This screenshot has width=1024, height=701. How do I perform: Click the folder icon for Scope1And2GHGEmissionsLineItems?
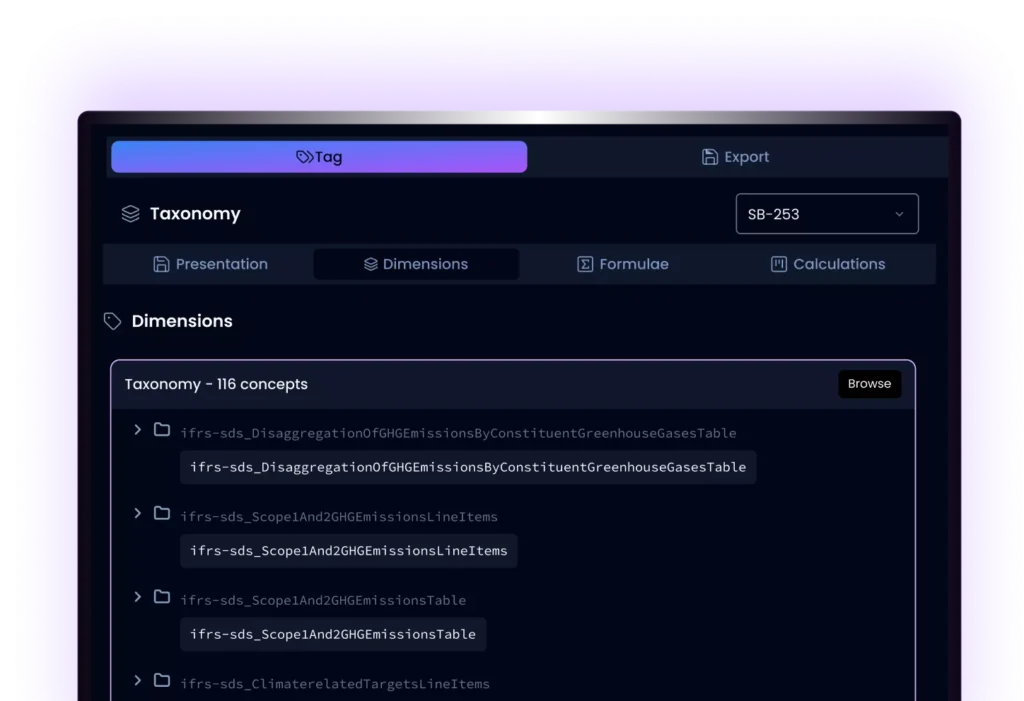tap(161, 513)
